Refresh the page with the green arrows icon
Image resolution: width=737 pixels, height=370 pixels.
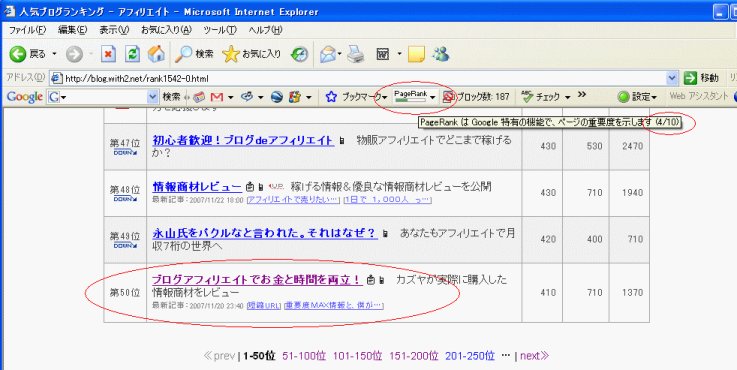(x=133, y=55)
